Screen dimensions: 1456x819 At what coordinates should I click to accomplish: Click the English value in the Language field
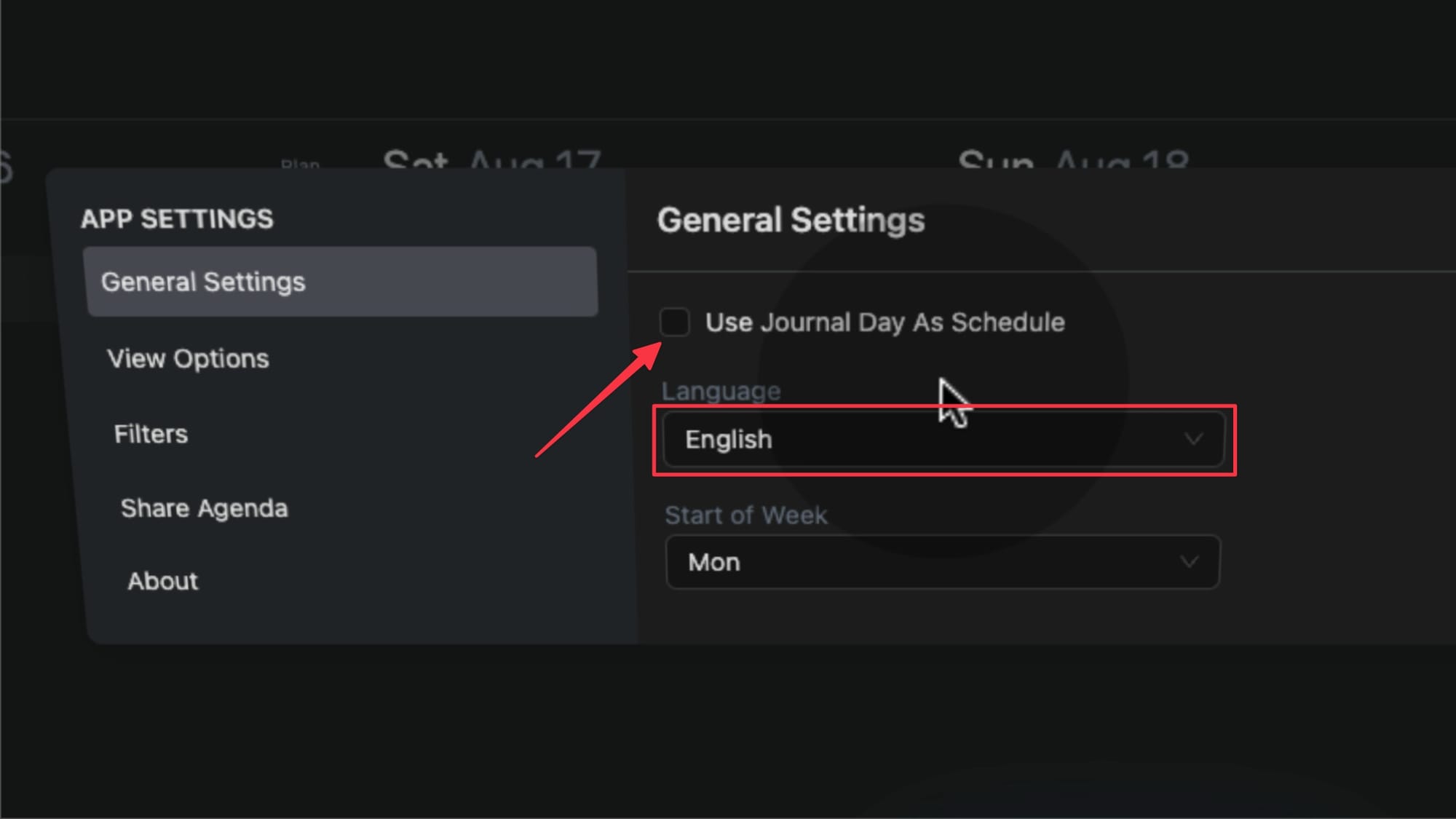[727, 439]
